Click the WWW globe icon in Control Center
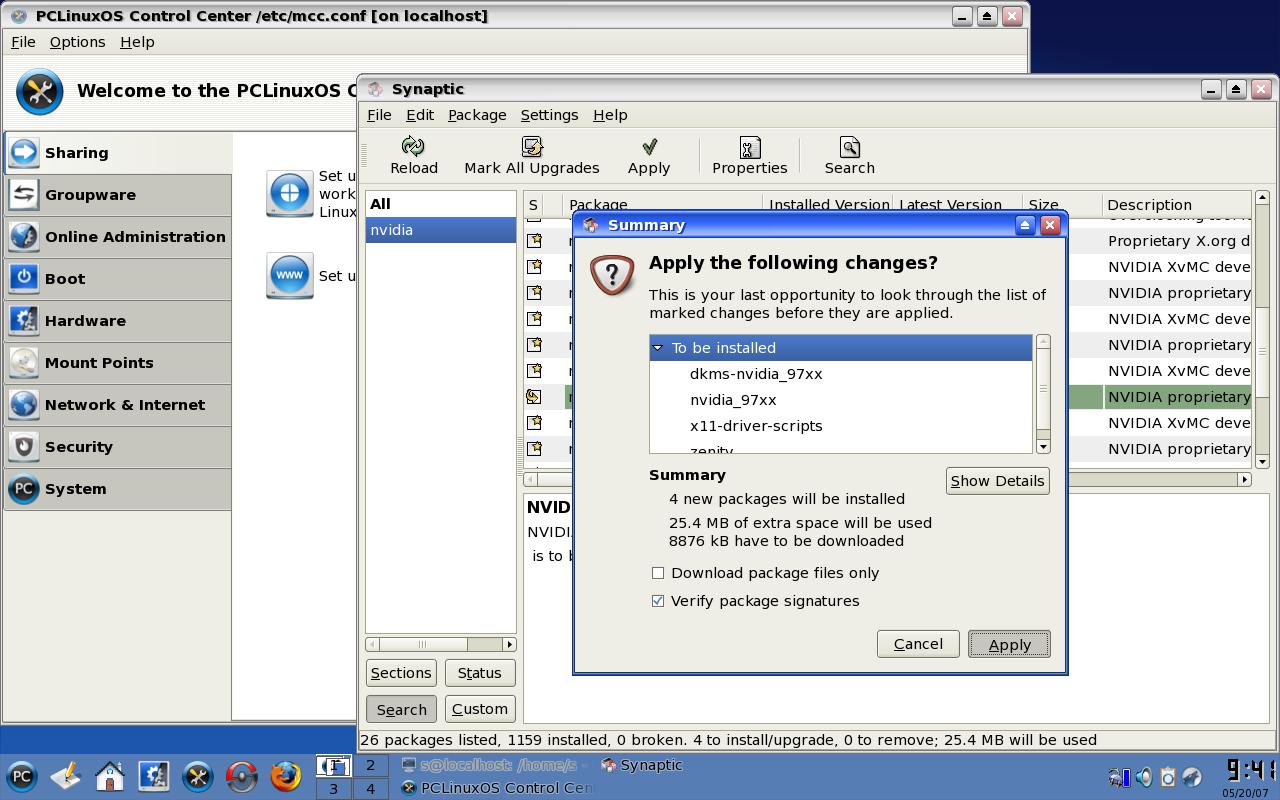 (290, 275)
